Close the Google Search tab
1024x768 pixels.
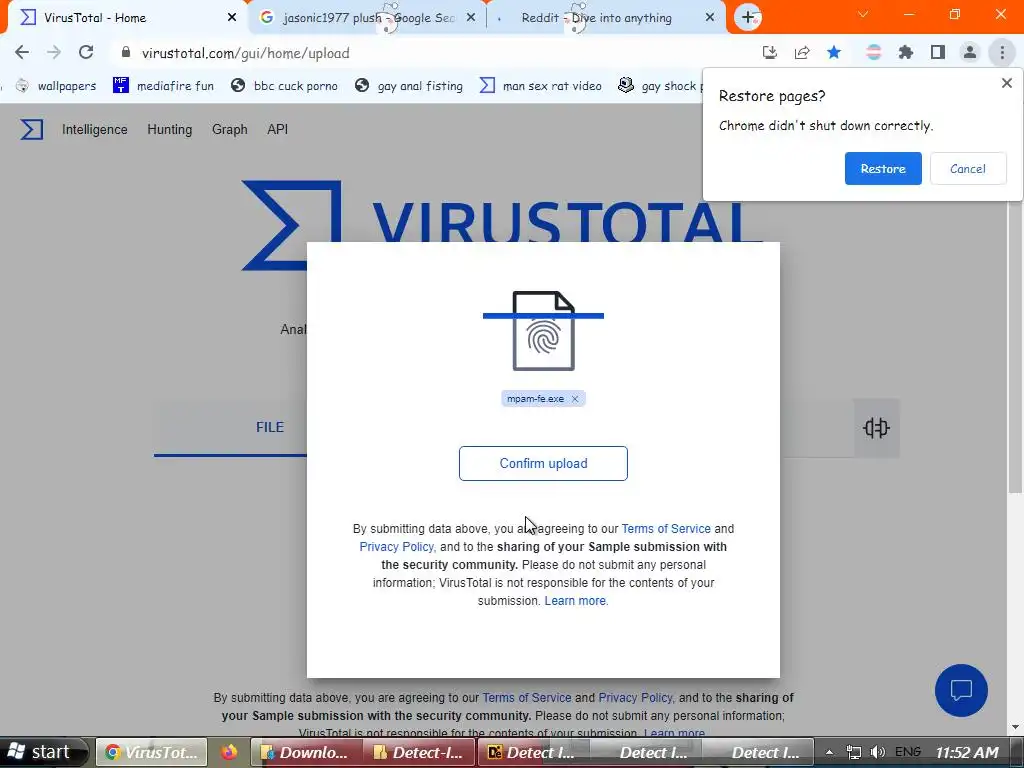[471, 18]
